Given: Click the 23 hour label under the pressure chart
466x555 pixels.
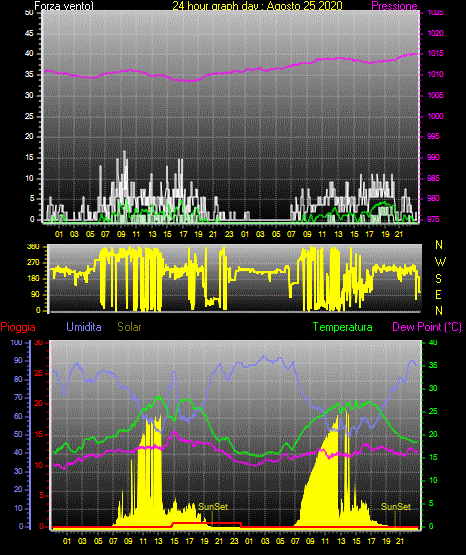Looking at the screenshot, I should pyautogui.click(x=229, y=234).
